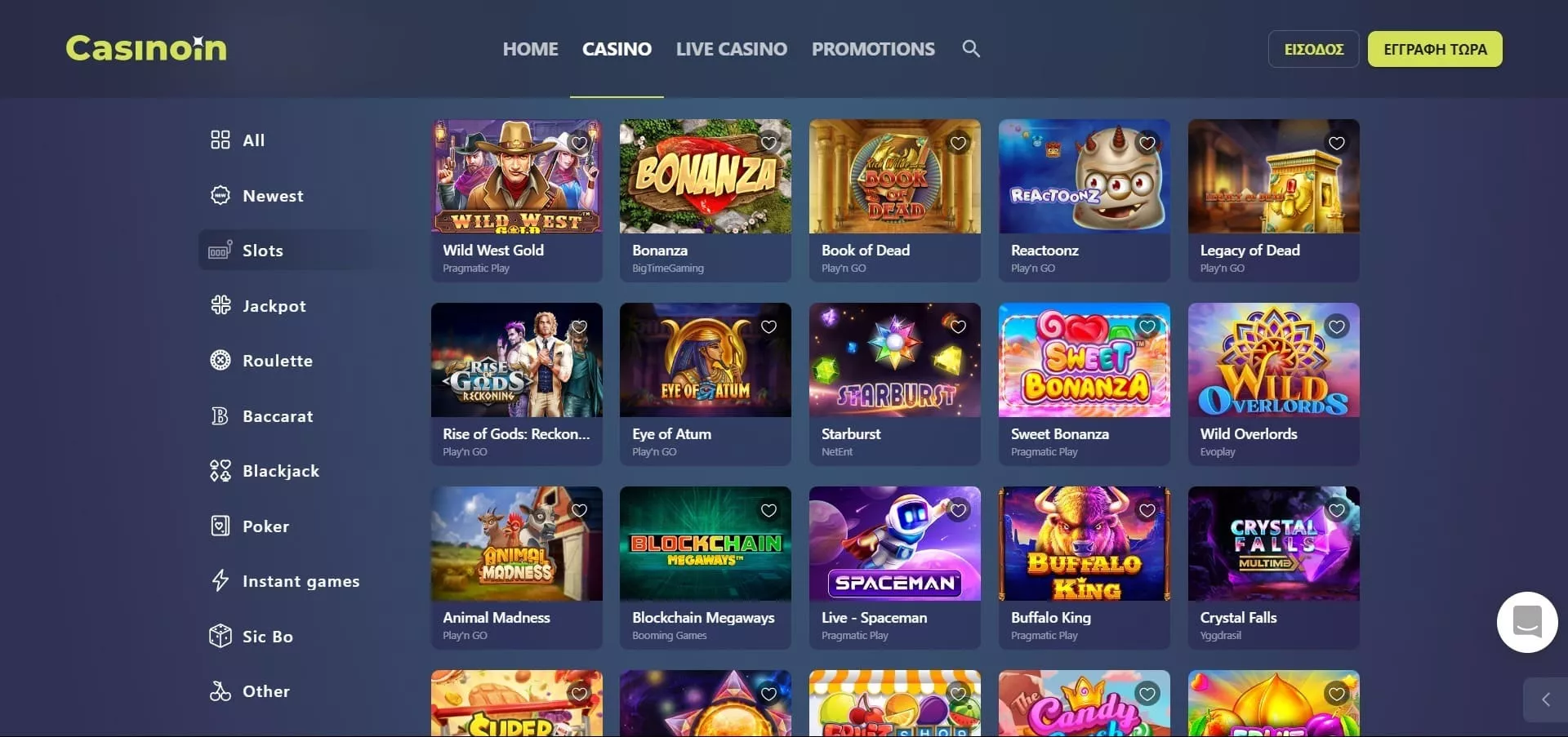The width and height of the screenshot is (1568, 737).
Task: Open the Promotions menu item
Action: pos(873,49)
